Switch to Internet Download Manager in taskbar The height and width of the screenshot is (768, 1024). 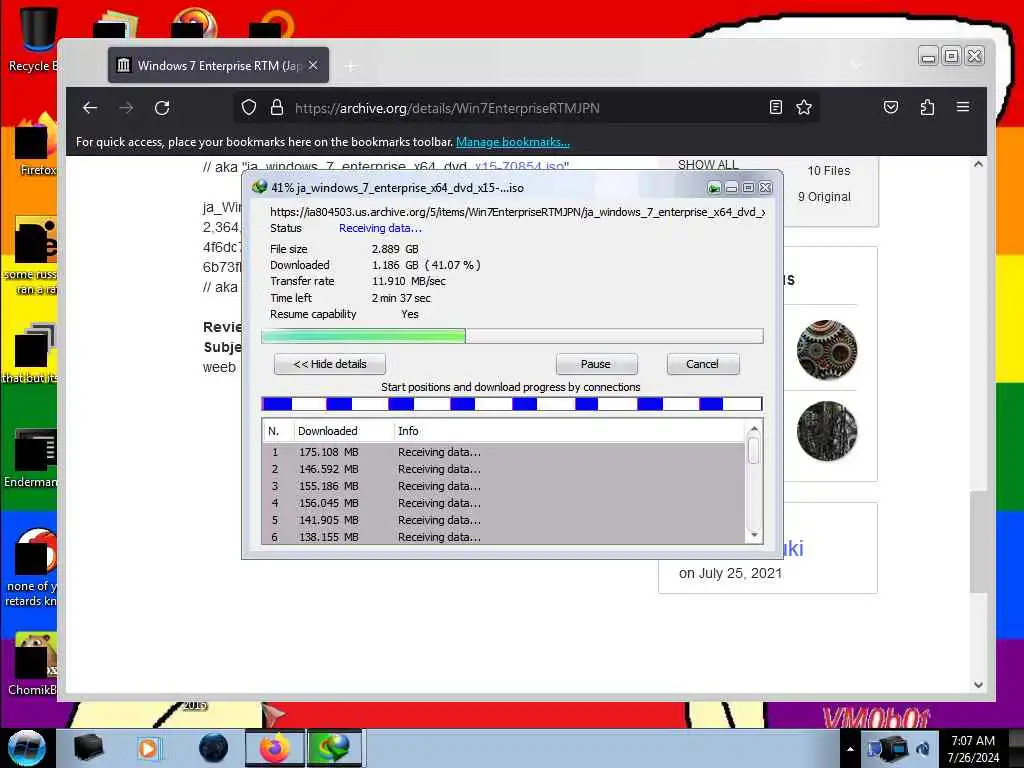[x=334, y=748]
